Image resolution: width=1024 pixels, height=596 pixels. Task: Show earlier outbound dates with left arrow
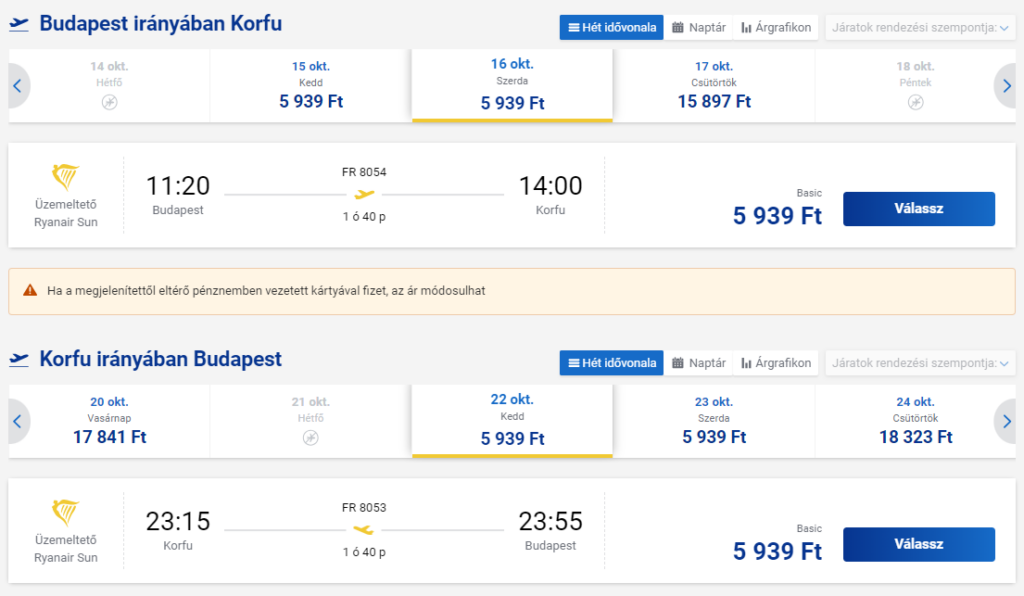coord(18,86)
